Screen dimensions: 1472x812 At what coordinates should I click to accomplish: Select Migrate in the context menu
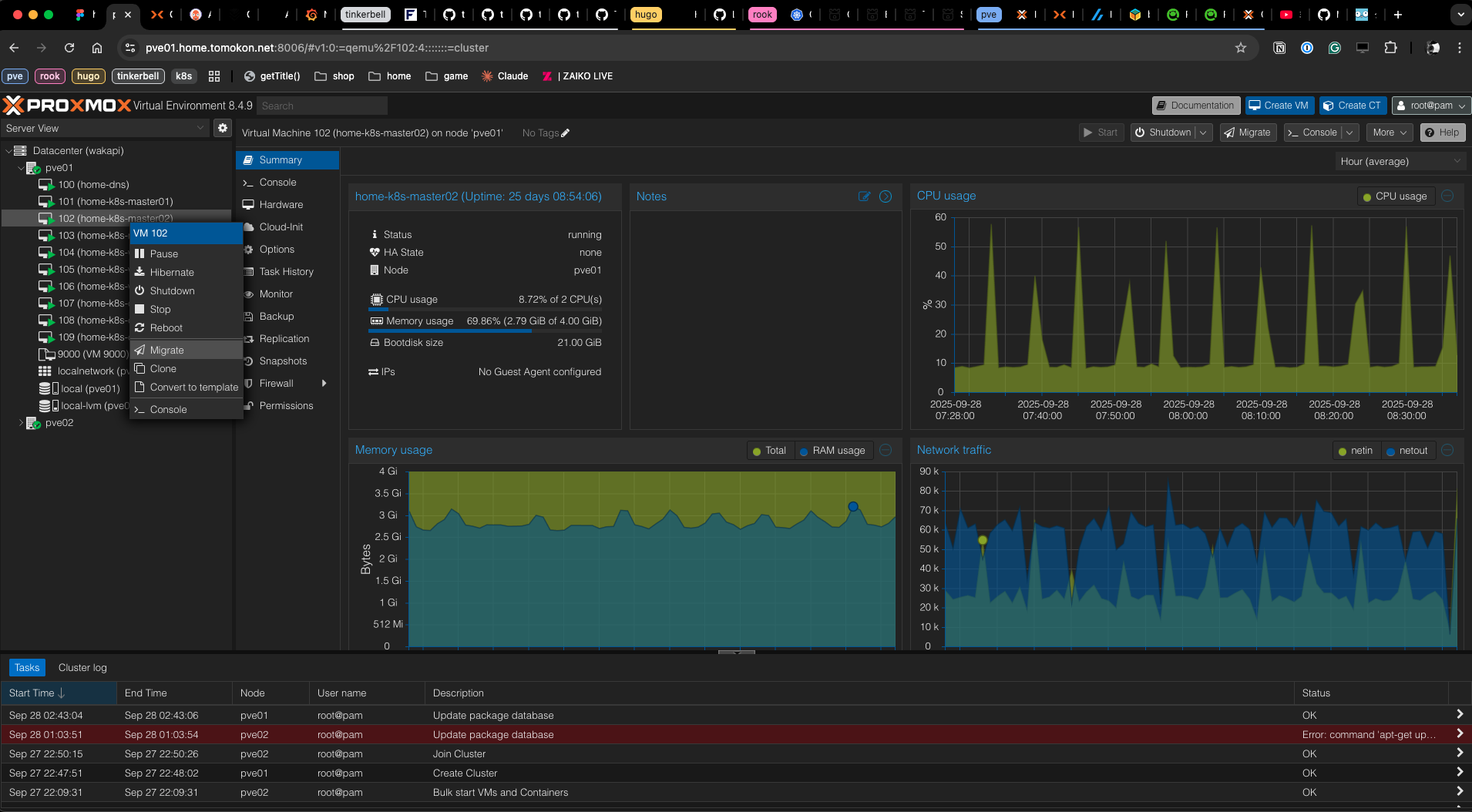(x=167, y=351)
